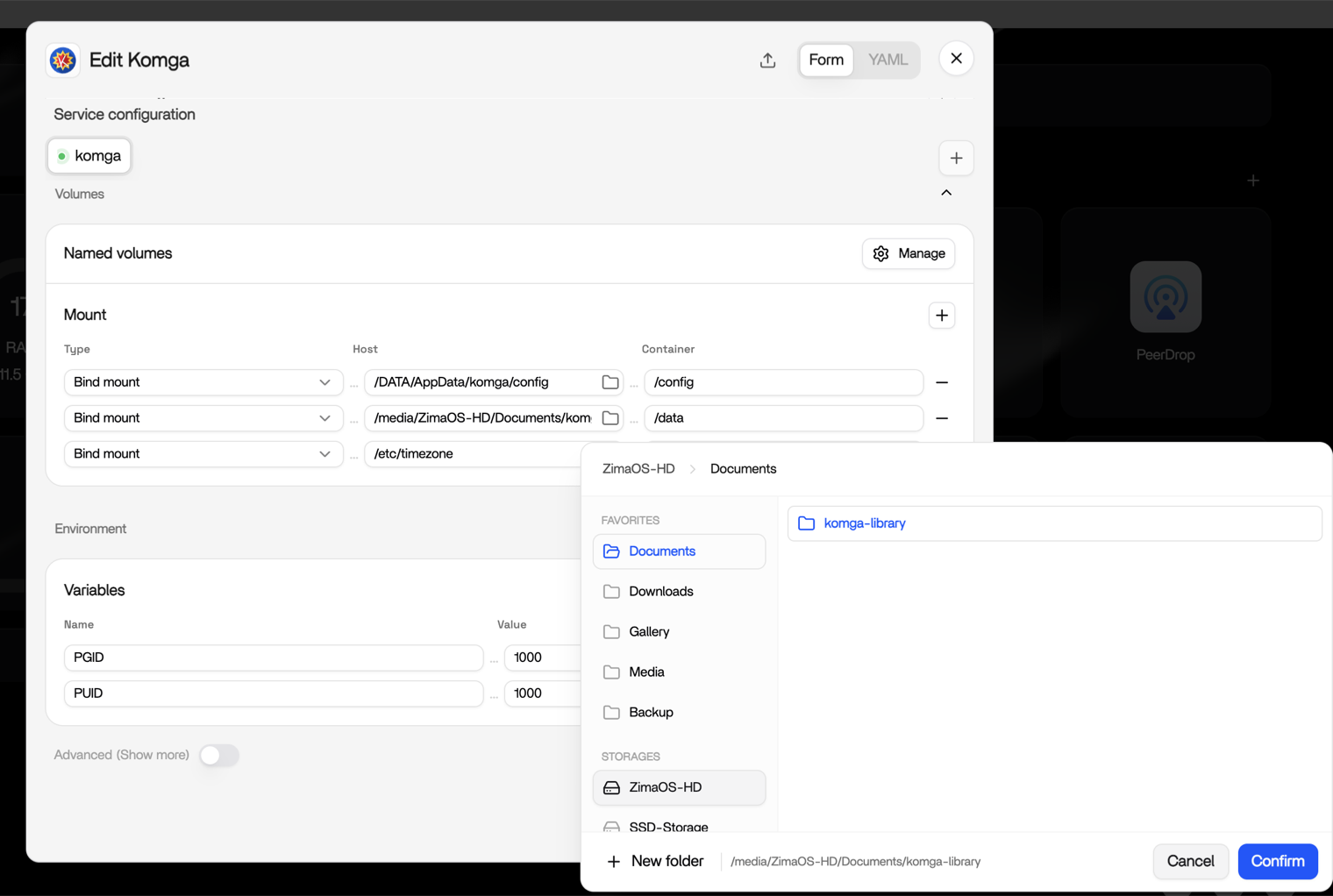Click the /media/ZimaOS-HD/Documents/komga-library path text
This screenshot has width=1333, height=896.
(856, 862)
